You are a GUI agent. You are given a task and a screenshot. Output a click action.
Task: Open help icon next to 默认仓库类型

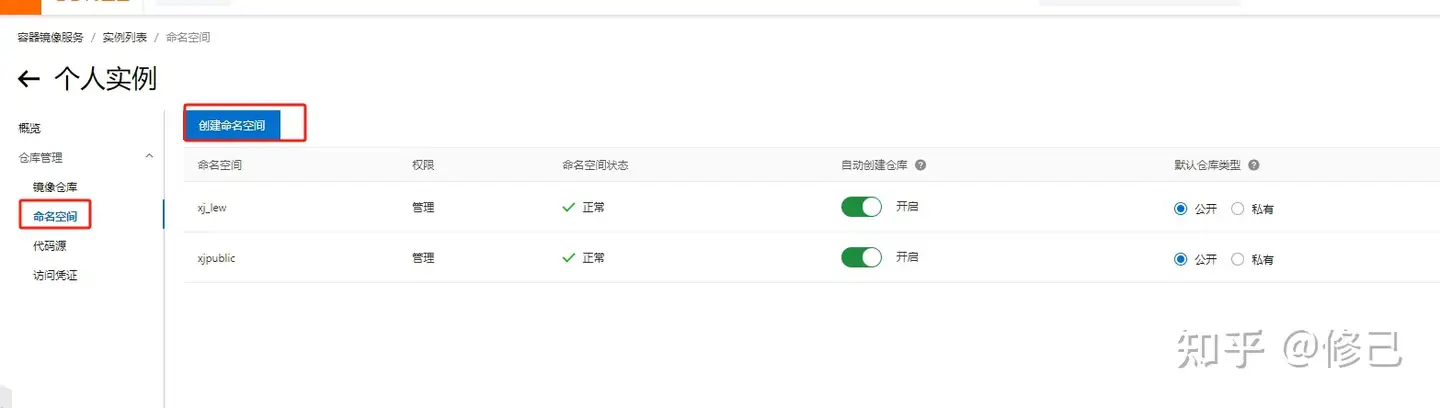point(1253,165)
